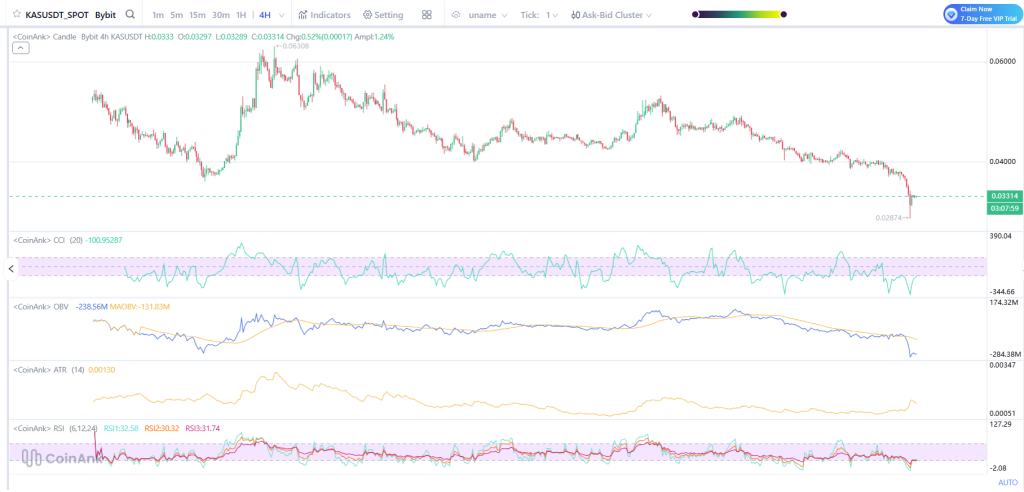Screen dimensions: 1024x492
Task: Click the RSI3 value 31.74
Action: (x=203, y=428)
